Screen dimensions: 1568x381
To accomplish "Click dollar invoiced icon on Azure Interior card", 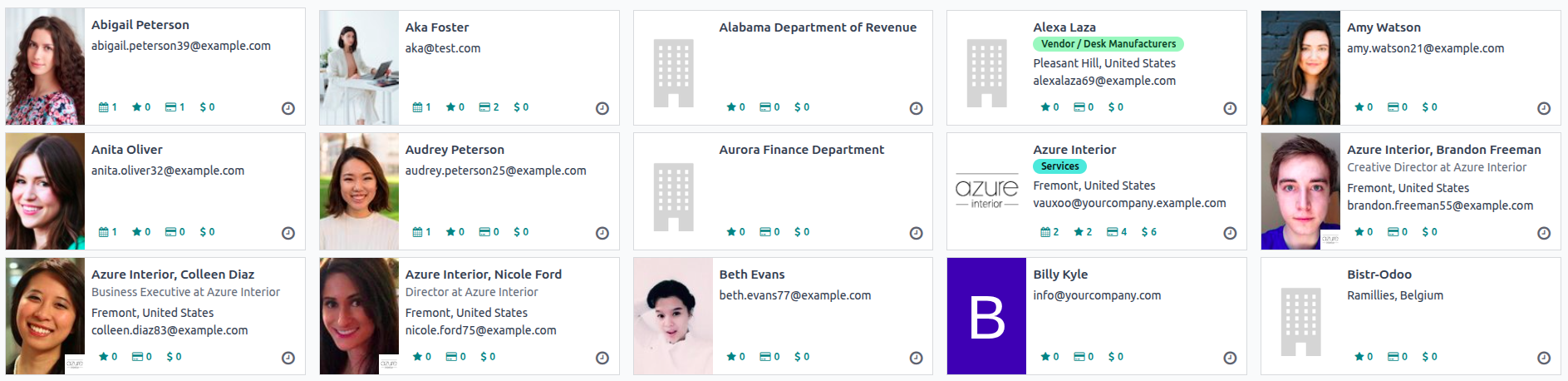I will coord(1144,232).
